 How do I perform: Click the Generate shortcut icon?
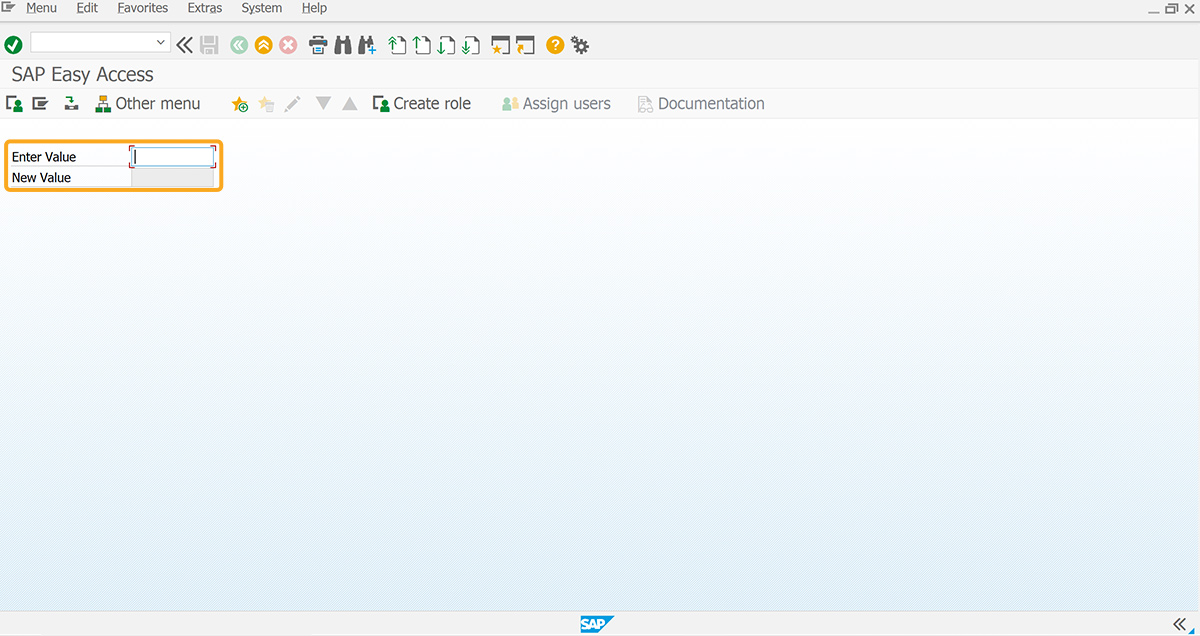pyautogui.click(x=526, y=45)
